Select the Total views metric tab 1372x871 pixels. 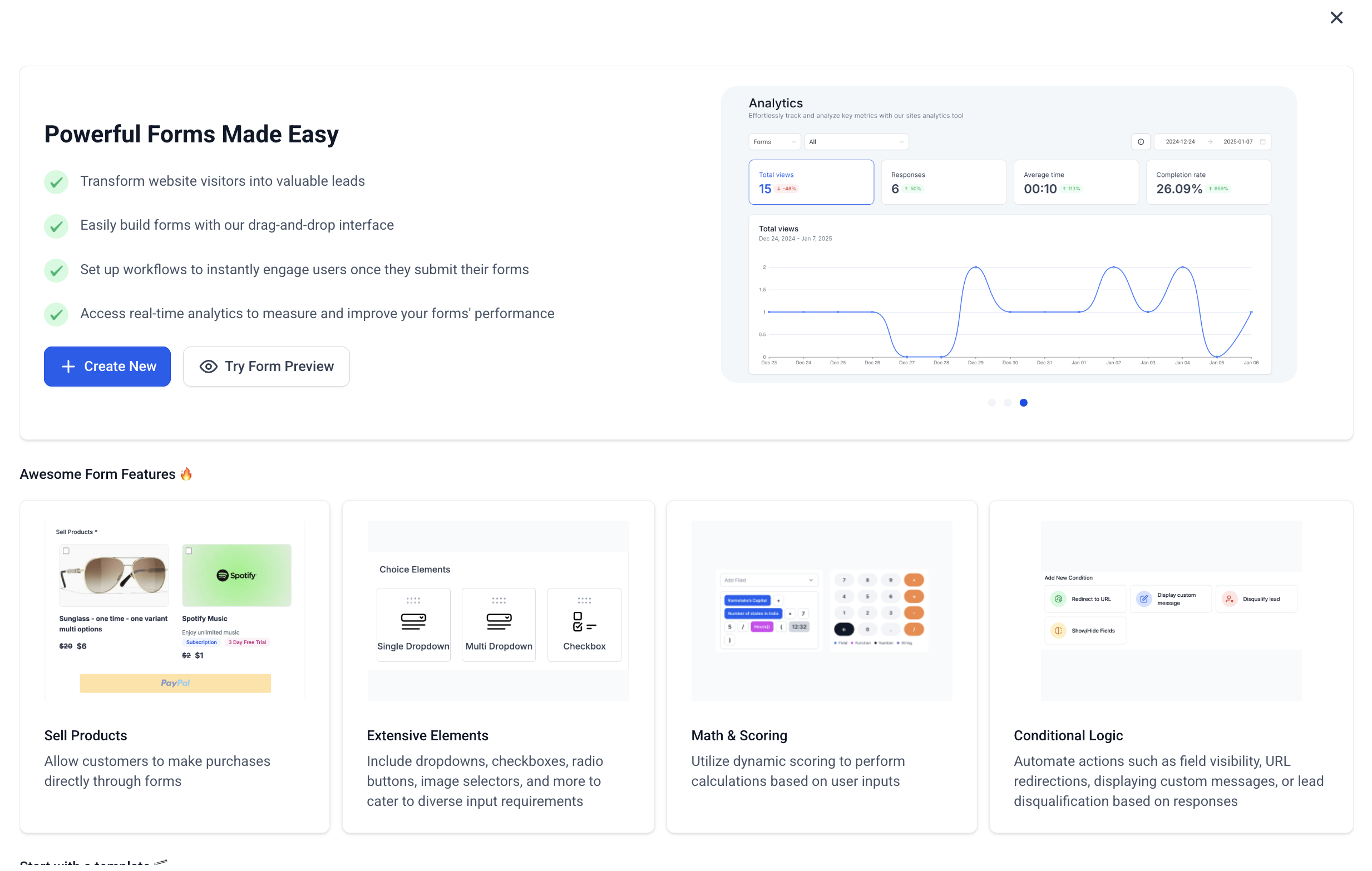pos(810,182)
